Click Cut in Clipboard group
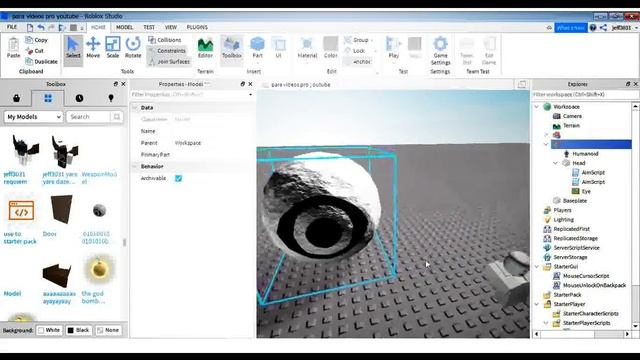The height and width of the screenshot is (360, 640). [35, 51]
